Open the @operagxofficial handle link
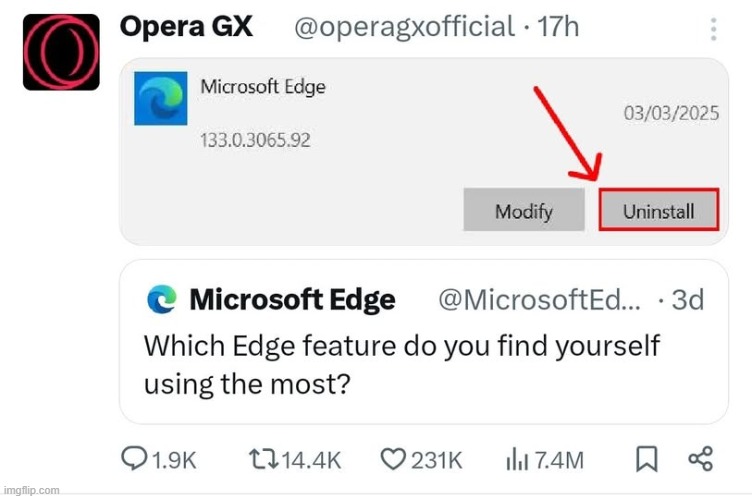The width and height of the screenshot is (752, 499). click(x=404, y=27)
